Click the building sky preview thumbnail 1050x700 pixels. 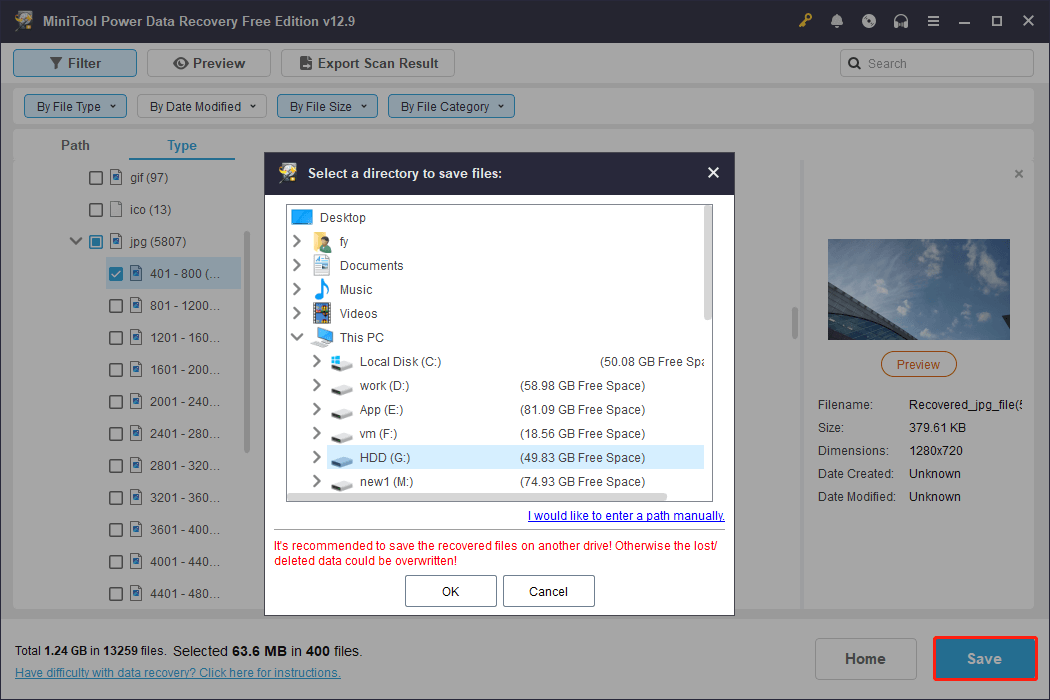pyautogui.click(x=918, y=289)
